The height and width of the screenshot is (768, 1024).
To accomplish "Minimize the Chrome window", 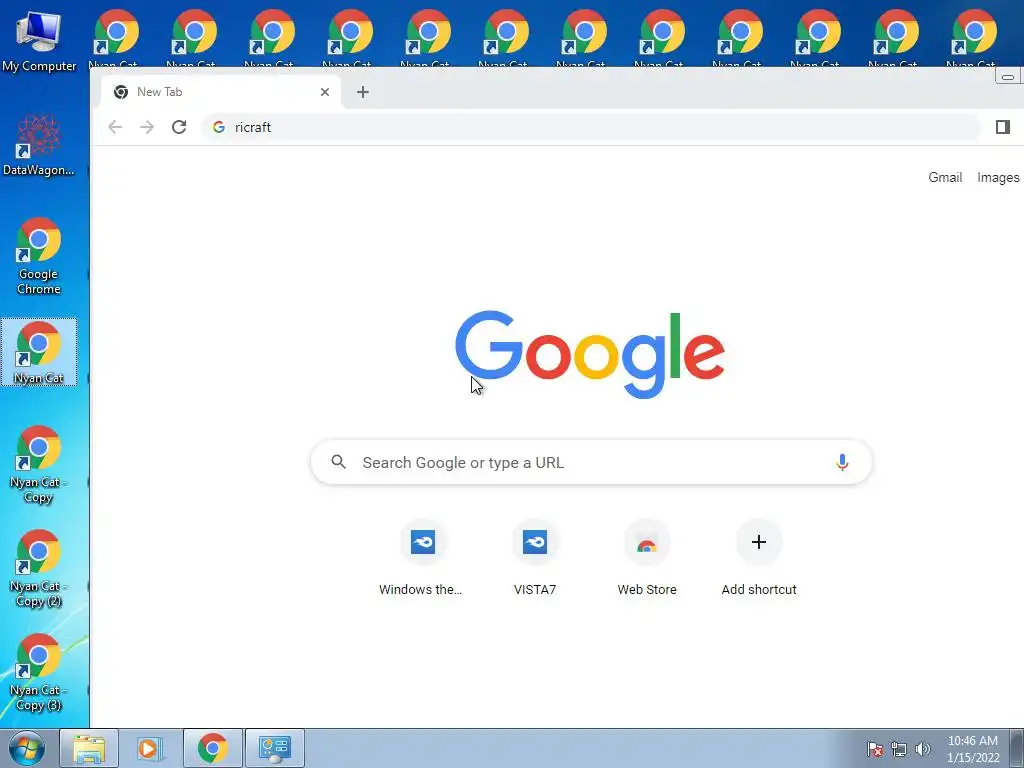I will pos(1008,77).
